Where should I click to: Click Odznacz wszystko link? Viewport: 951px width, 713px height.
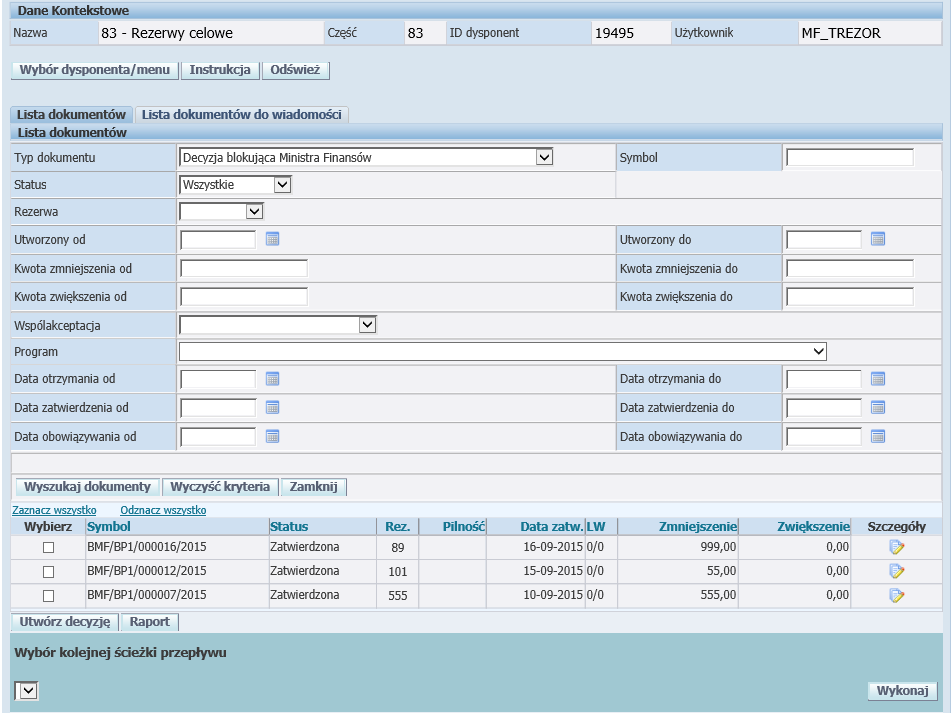[163, 510]
